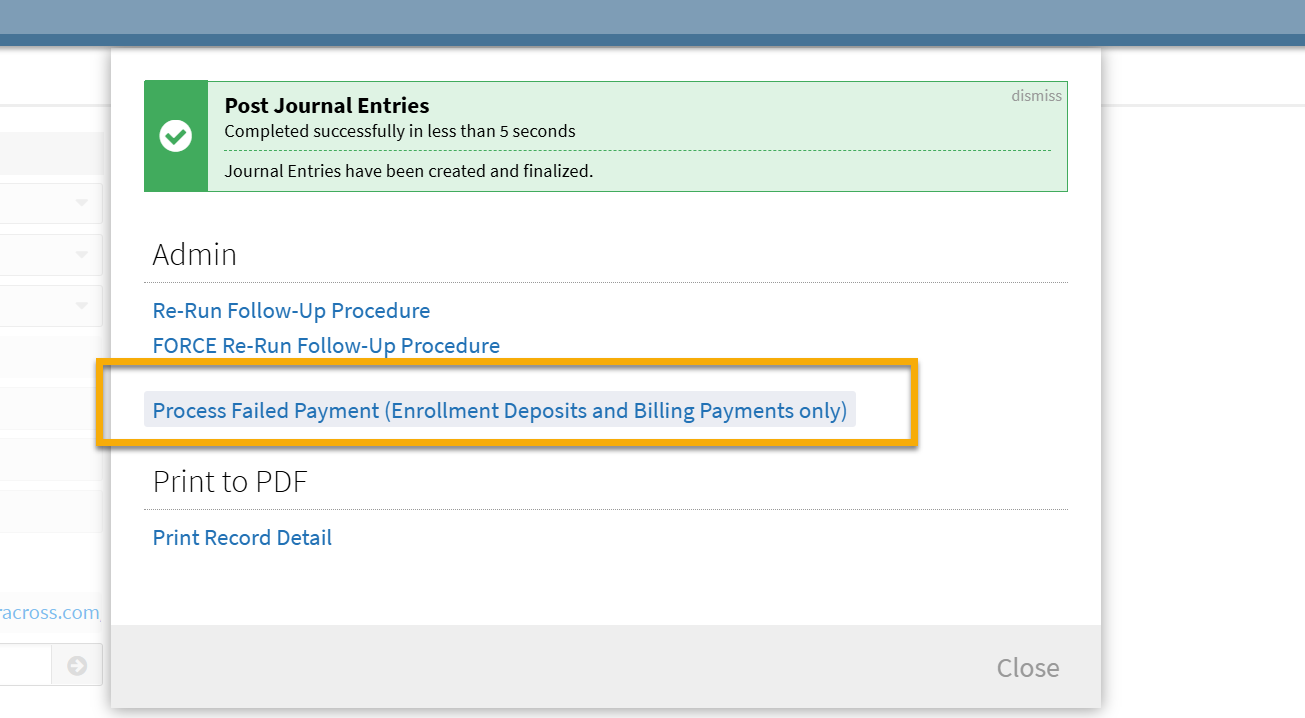Viewport: 1305px width, 718px height.
Task: Click Re-Run Follow-Up Procedure
Action: pyautogui.click(x=291, y=311)
